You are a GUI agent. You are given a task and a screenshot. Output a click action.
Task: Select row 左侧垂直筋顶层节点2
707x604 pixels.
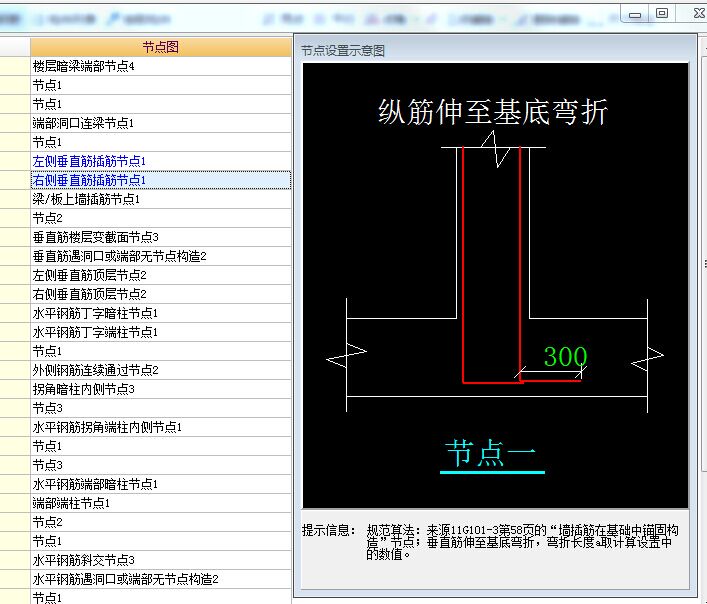pyautogui.click(x=161, y=275)
